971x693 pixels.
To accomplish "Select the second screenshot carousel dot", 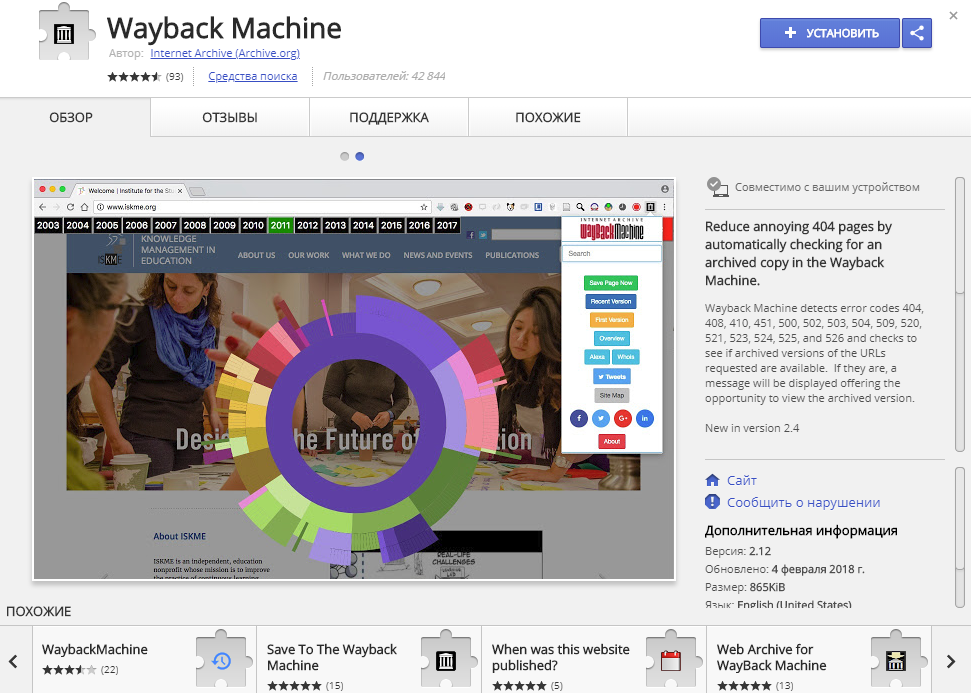I will click(x=360, y=157).
